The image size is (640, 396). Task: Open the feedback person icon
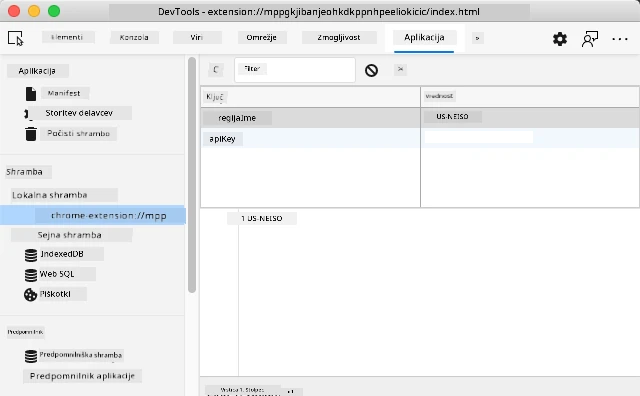(590, 39)
